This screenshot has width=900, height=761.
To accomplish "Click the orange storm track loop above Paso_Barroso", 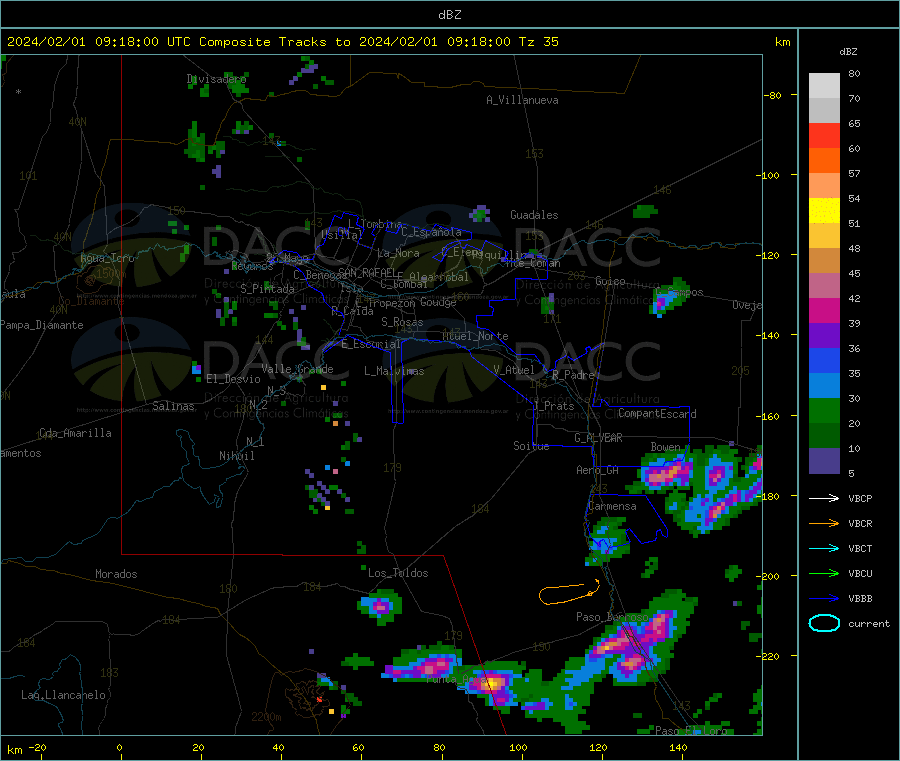I will point(569,593).
